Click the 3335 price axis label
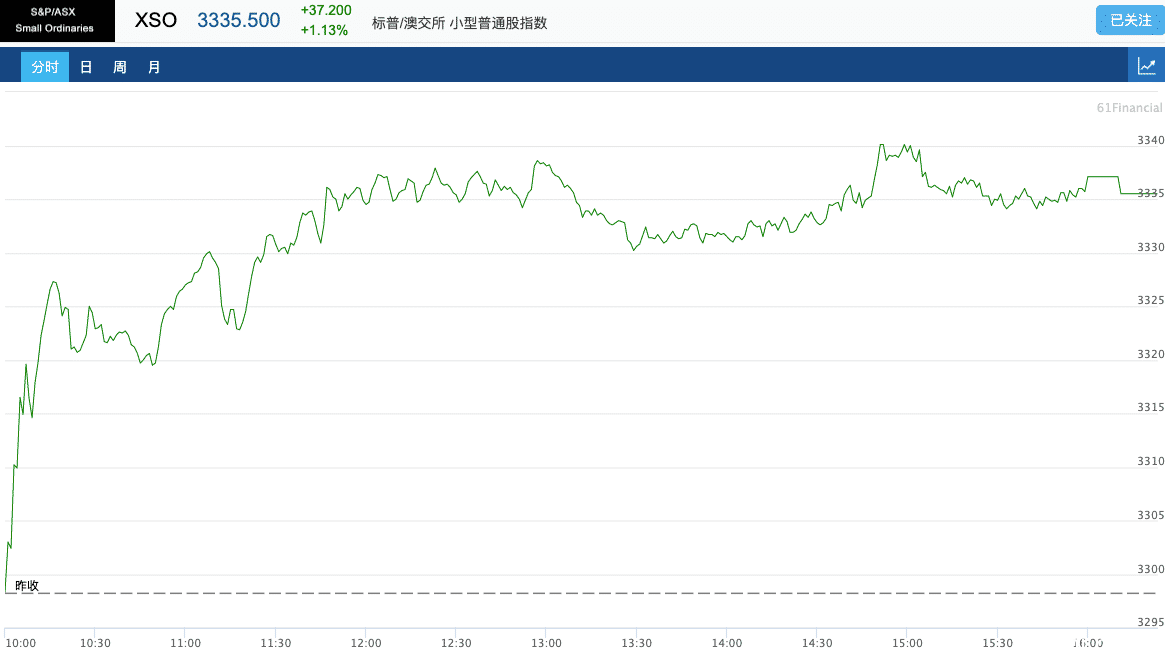This screenshot has height=655, width=1165. pos(1150,193)
